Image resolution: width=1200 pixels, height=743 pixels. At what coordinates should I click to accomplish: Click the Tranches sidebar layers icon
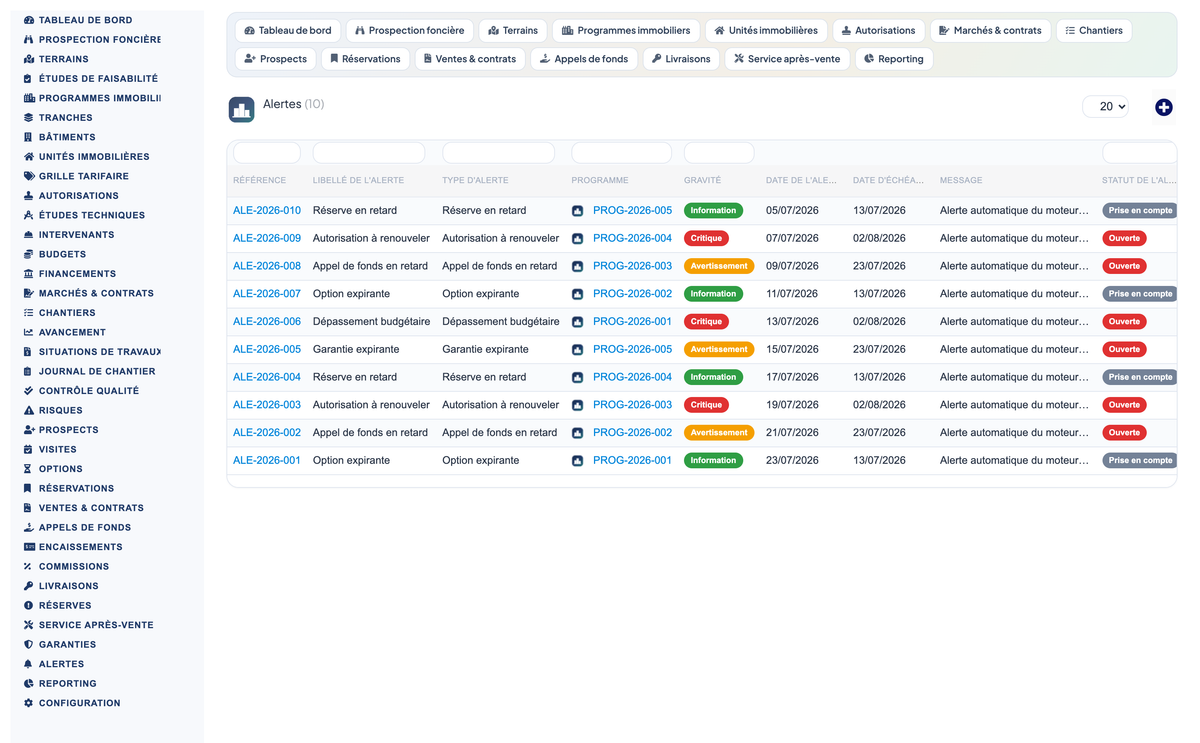(29, 118)
